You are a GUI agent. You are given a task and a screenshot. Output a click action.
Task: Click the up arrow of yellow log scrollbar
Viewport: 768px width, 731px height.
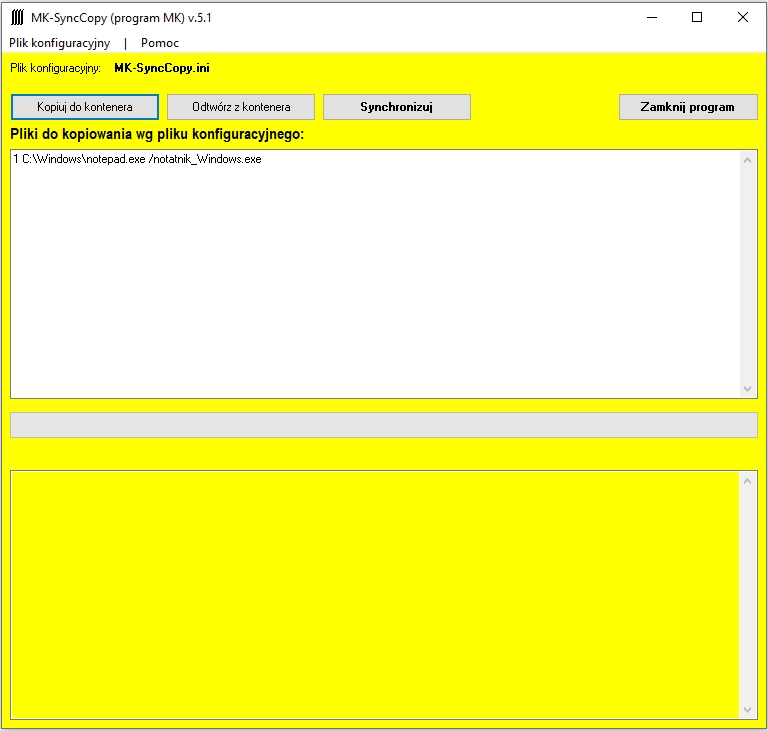click(x=748, y=480)
